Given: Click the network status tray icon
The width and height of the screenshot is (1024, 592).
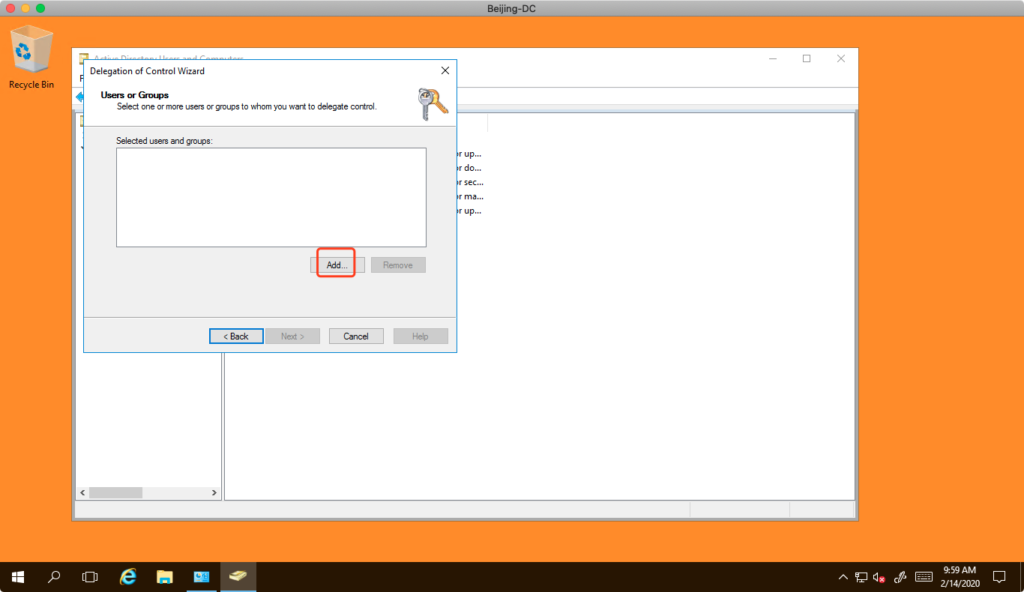Looking at the screenshot, I should click(x=860, y=577).
